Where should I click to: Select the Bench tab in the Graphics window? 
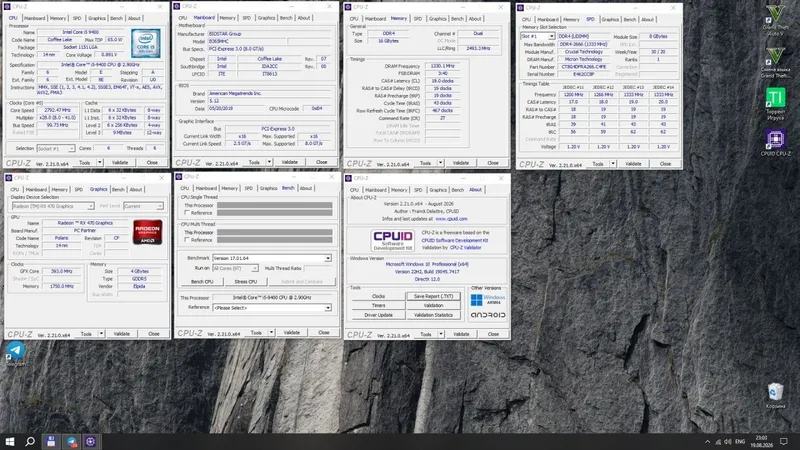click(118, 189)
